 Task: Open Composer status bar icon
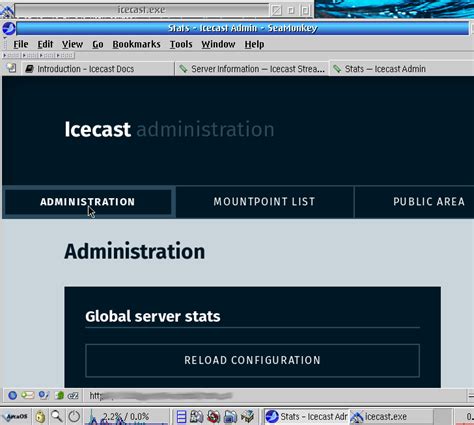click(44, 396)
